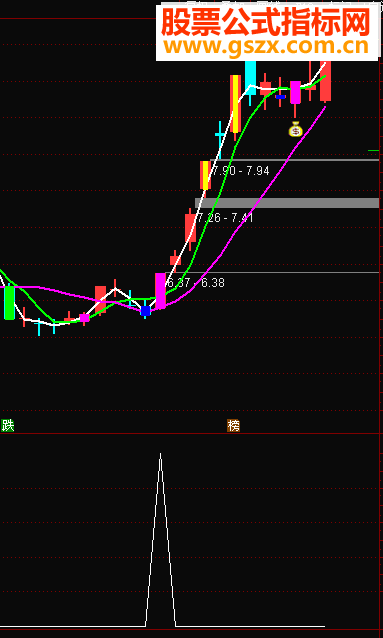Select the 7.26 - 7.41 price label

[225, 218]
